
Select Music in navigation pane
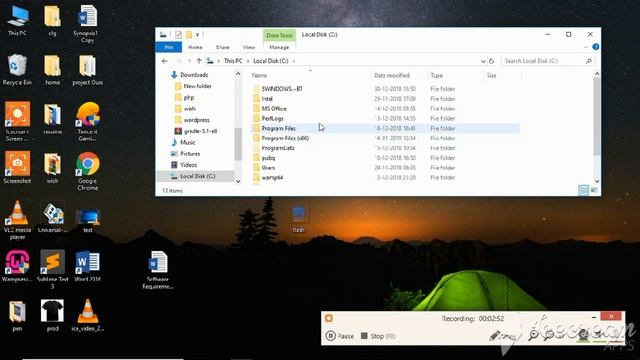coord(188,142)
